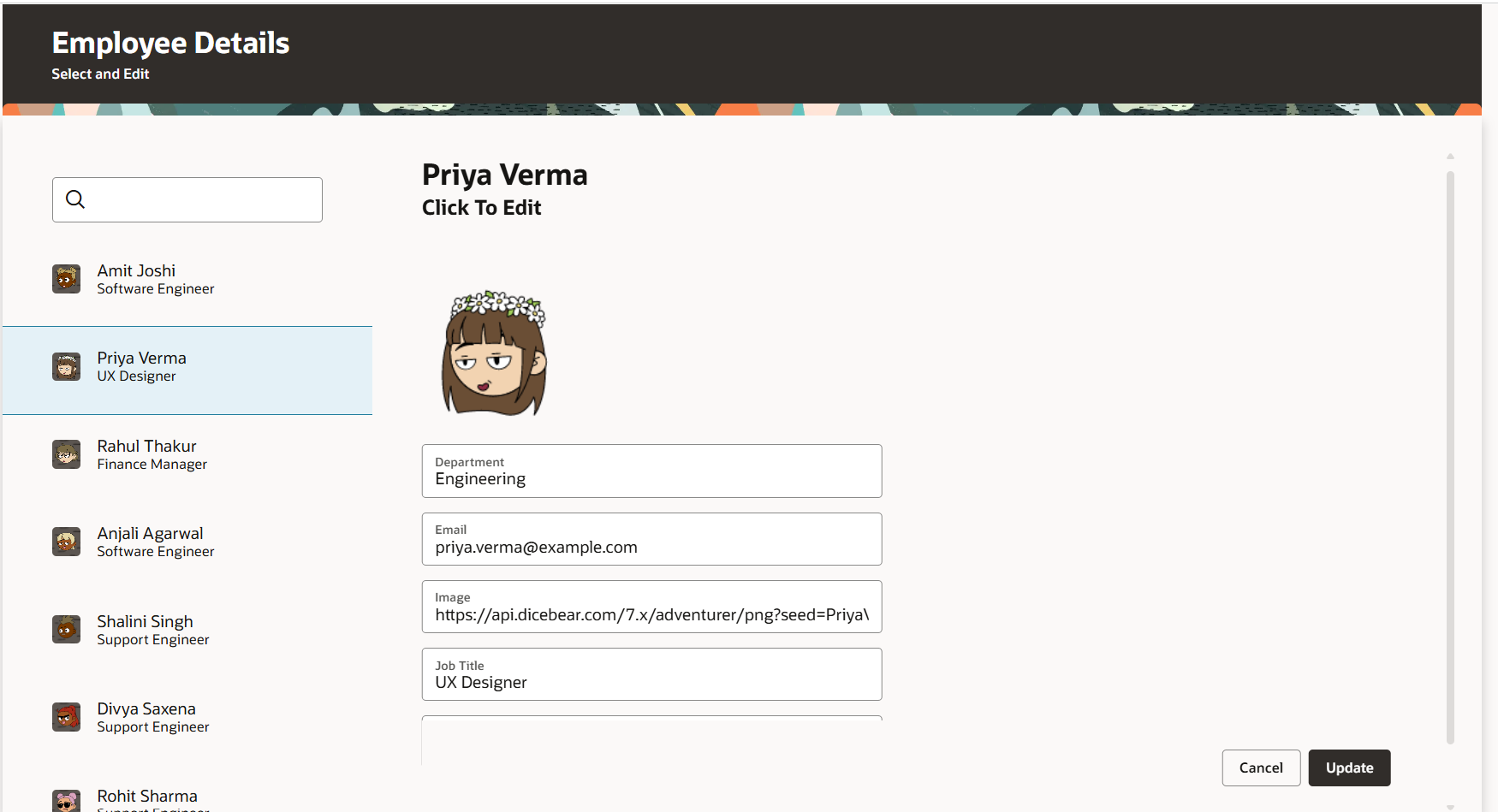Click Anjali Agarwal's avatar icon
The image size is (1498, 812).
(66, 542)
